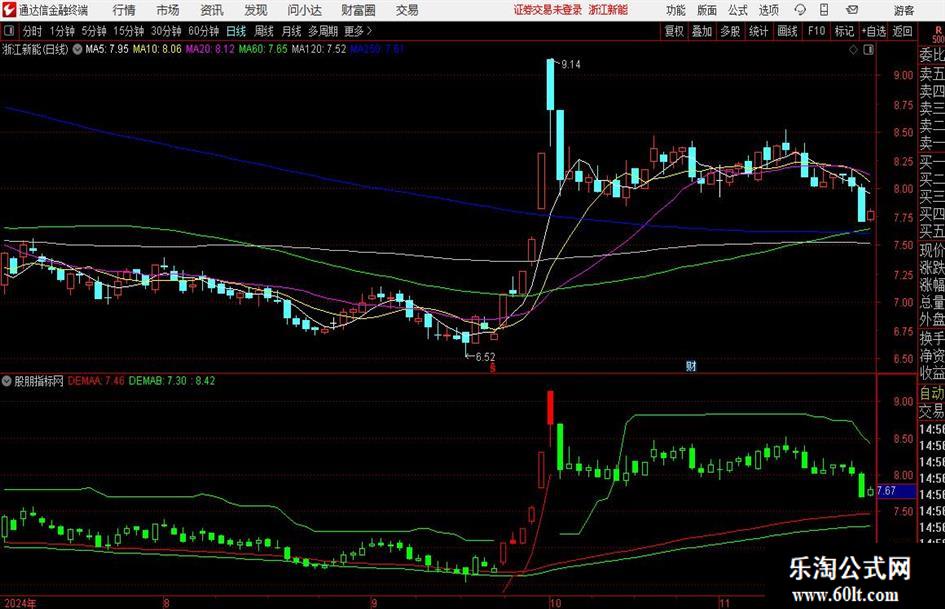
Task: Click the 浙江新能 stock name in title bar
Action: pyautogui.click(x=608, y=10)
